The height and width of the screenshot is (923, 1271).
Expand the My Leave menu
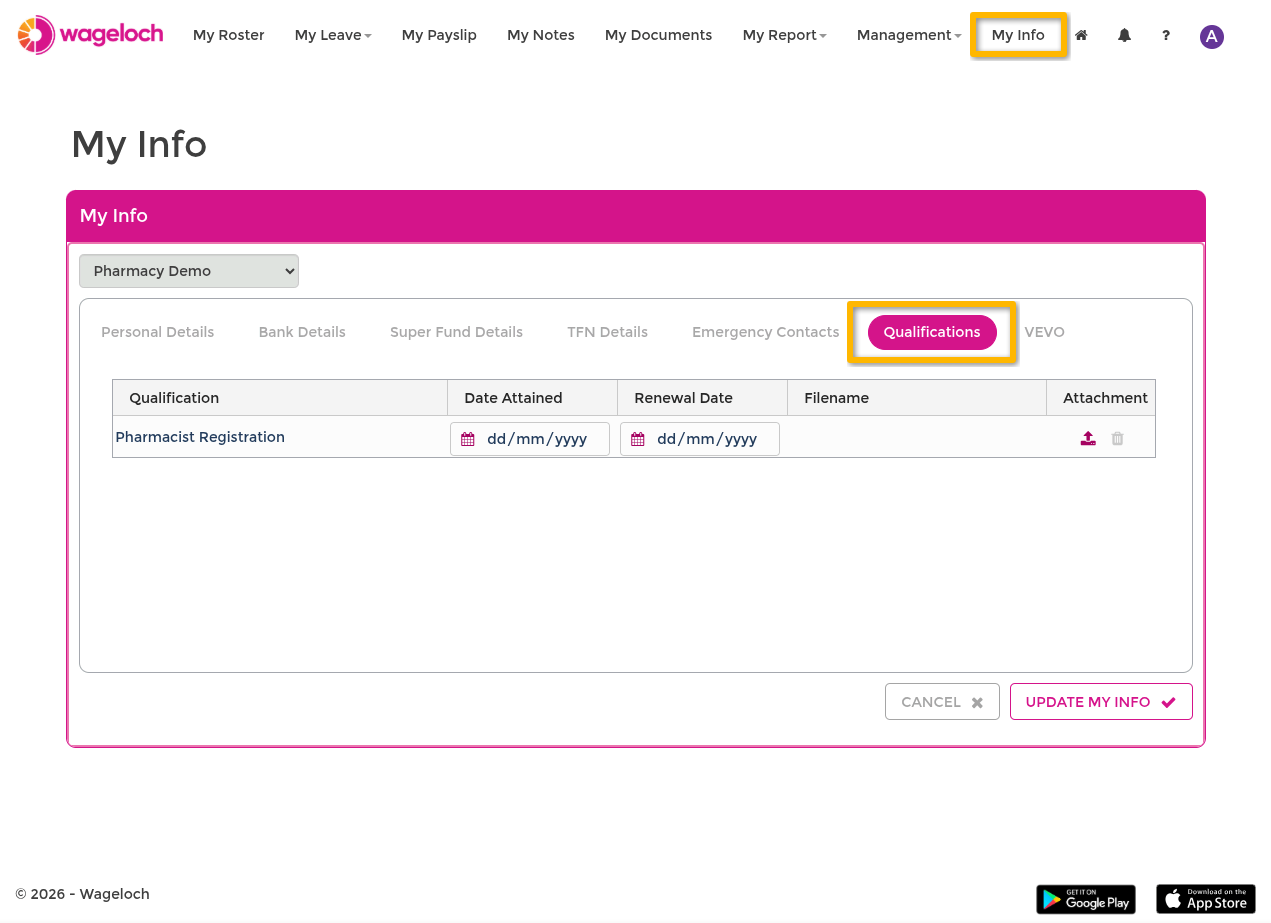pos(333,35)
